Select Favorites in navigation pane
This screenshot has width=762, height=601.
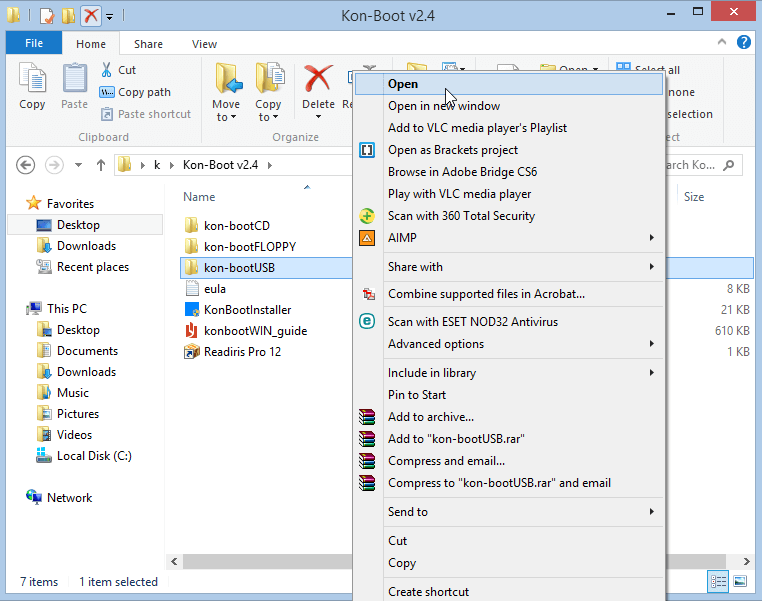[70, 204]
